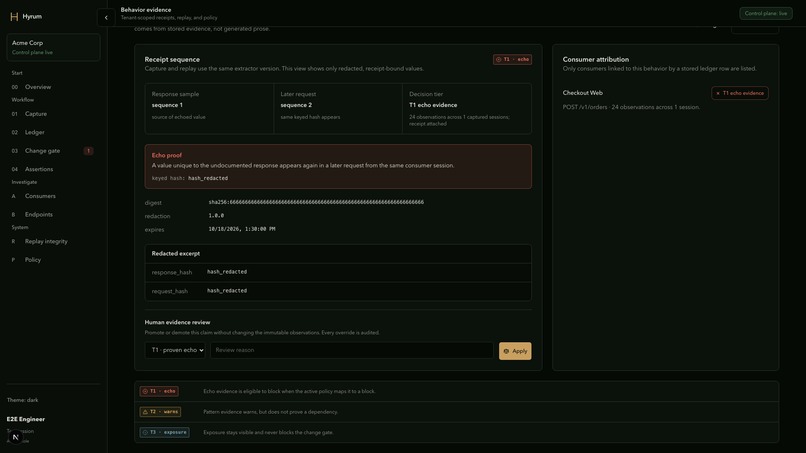Click the Redacted excerpt header
806x453 pixels.
(176, 253)
